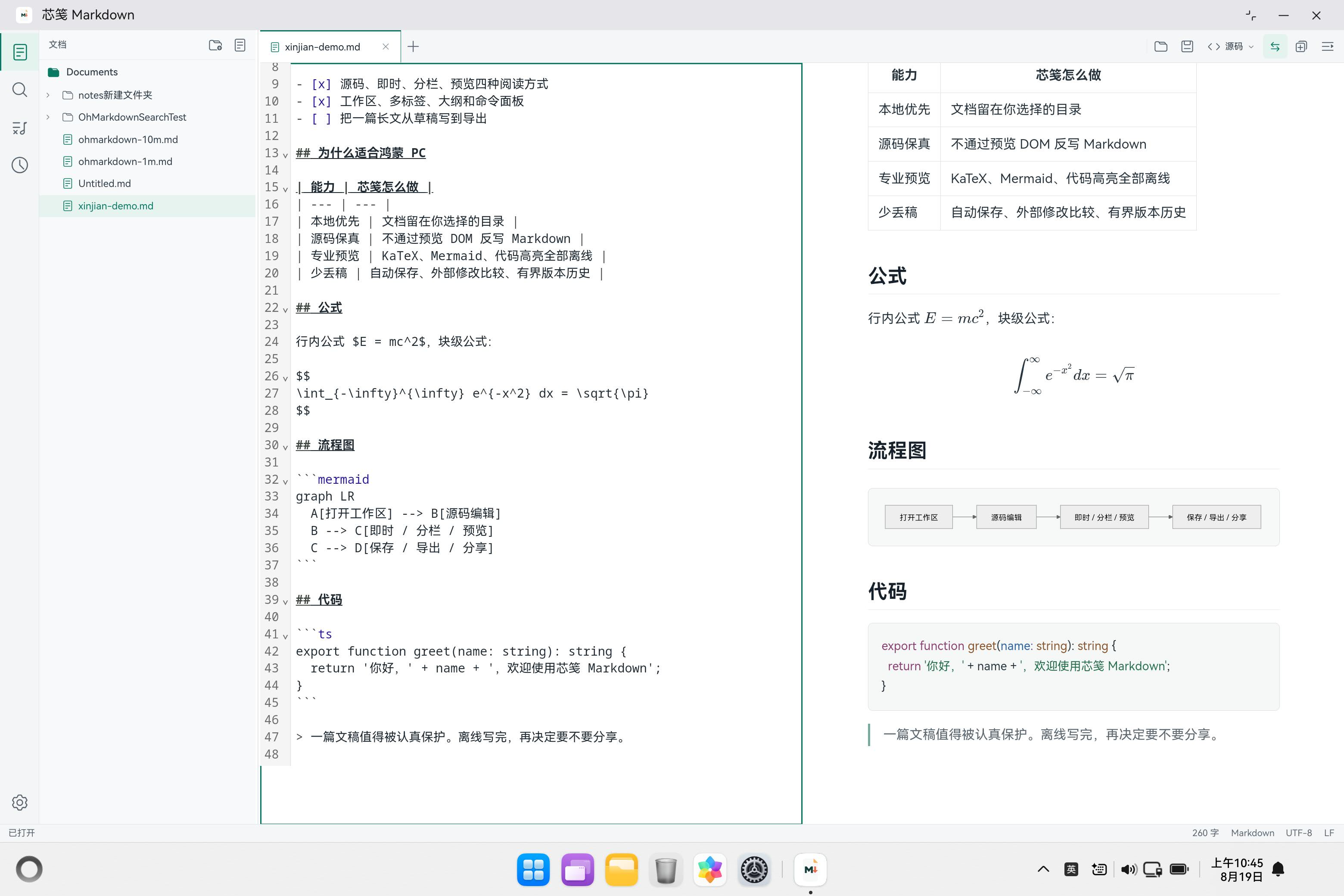
Task: Click the 流程图 heading in preview
Action: pyautogui.click(x=897, y=450)
